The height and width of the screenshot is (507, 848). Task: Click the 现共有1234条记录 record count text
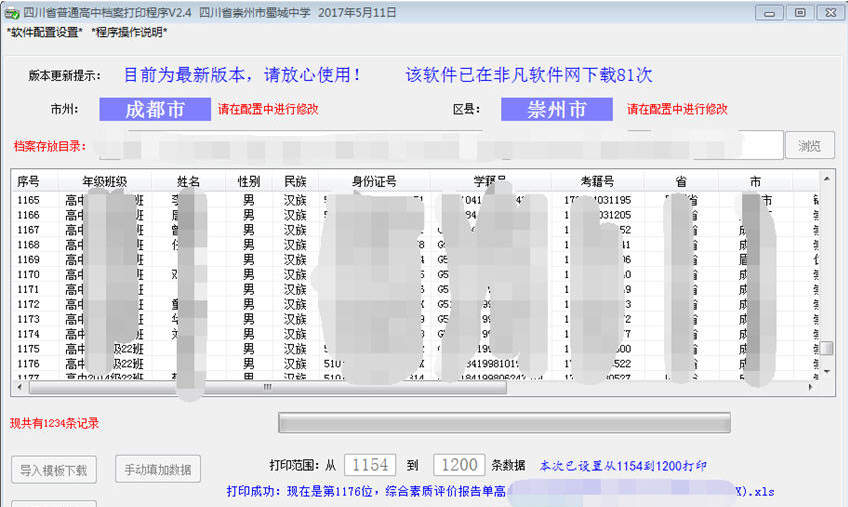pyautogui.click(x=54, y=423)
